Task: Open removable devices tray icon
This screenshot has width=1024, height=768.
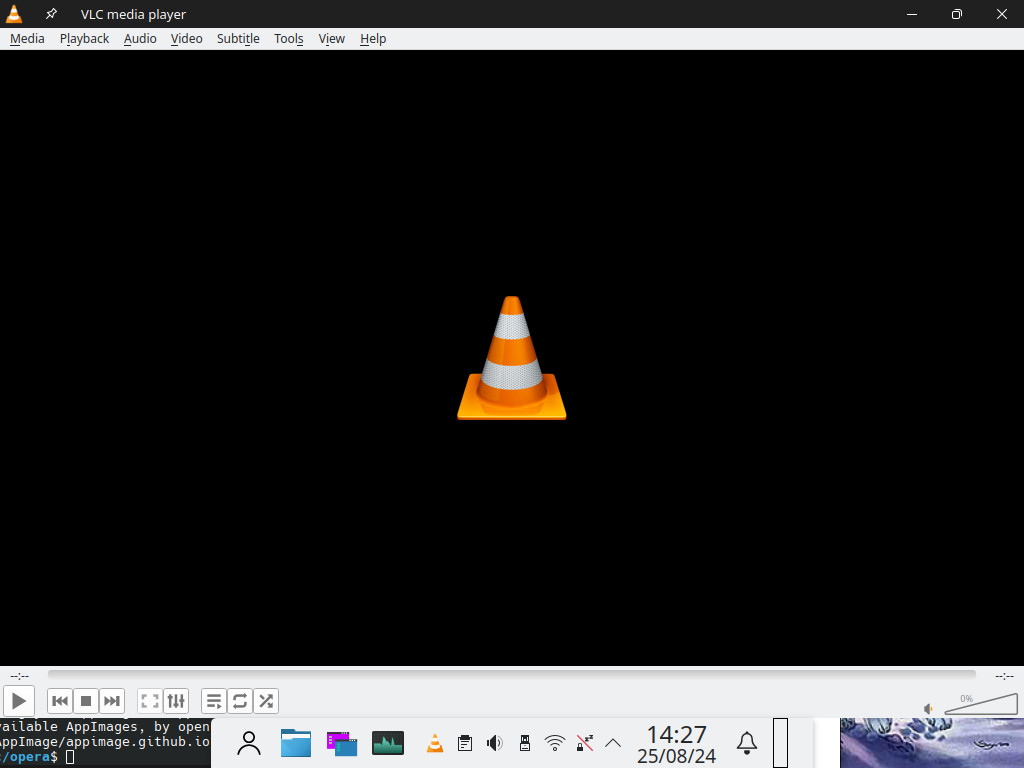Action: [524, 743]
